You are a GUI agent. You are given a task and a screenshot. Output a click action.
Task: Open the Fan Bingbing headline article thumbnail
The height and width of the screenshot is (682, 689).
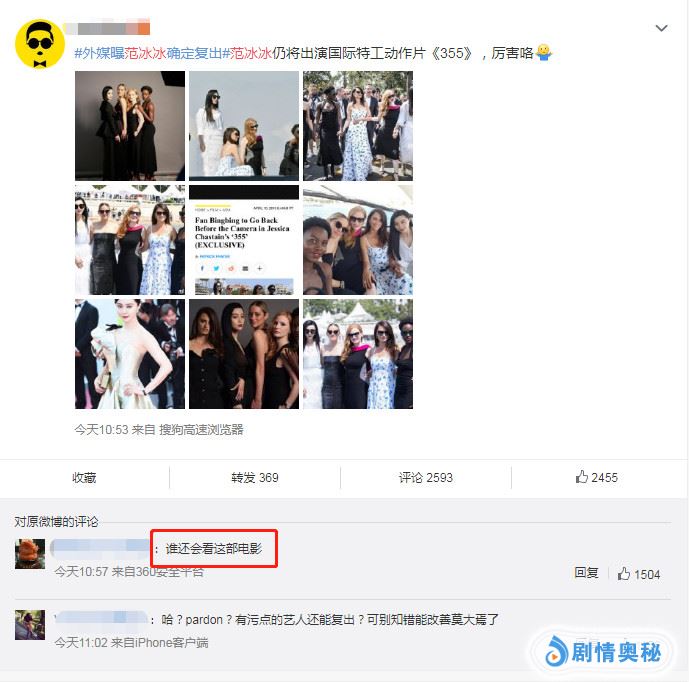click(244, 240)
